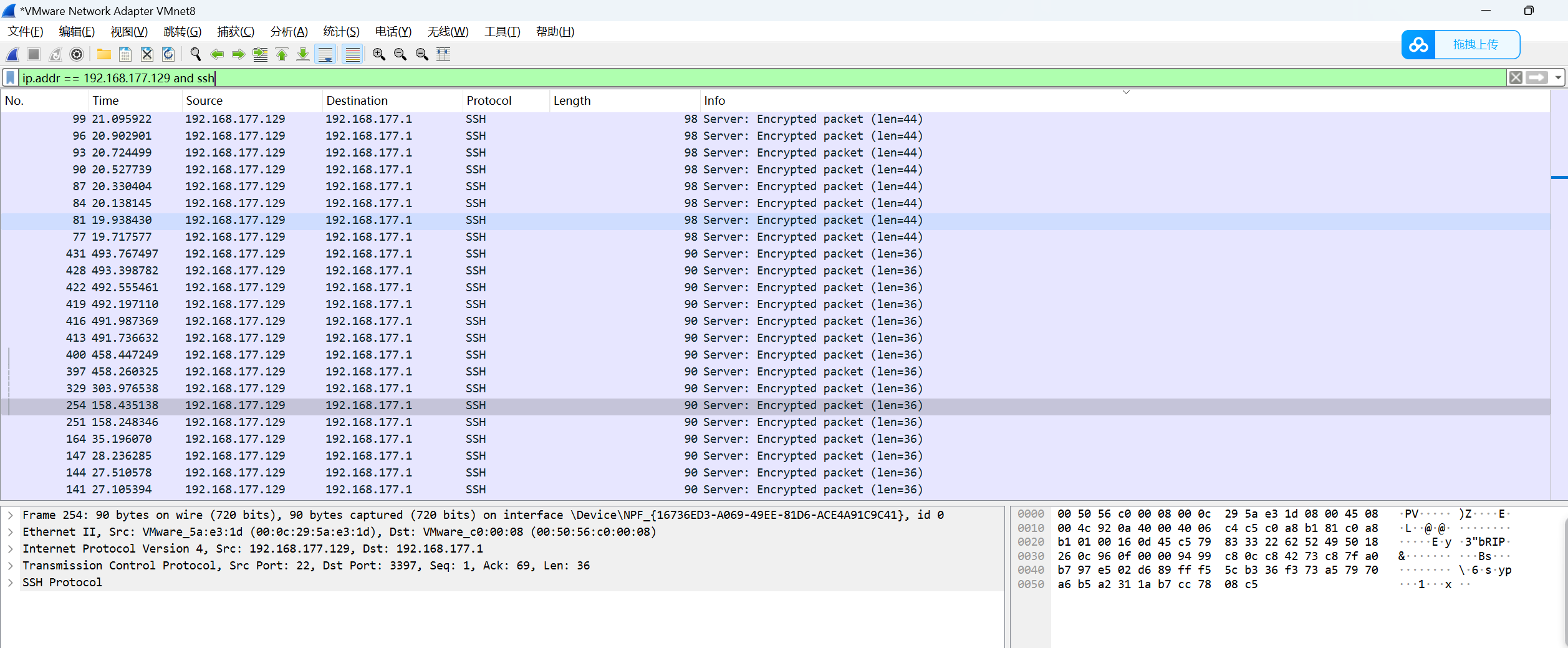Open the 统计(S) menu
This screenshot has height=648, width=1568.
(342, 32)
